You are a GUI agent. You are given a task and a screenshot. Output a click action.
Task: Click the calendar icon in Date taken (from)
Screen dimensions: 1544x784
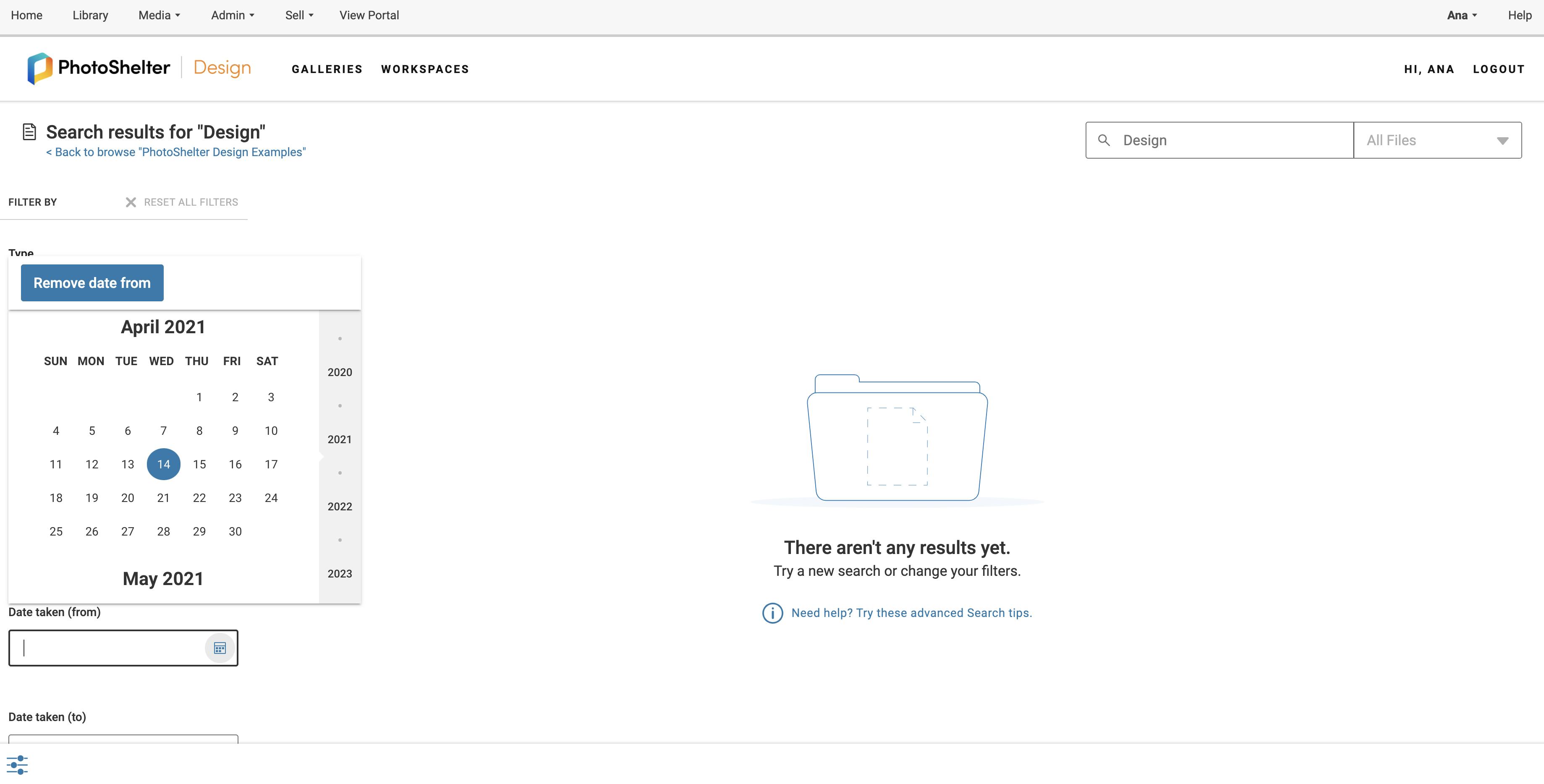click(220, 648)
